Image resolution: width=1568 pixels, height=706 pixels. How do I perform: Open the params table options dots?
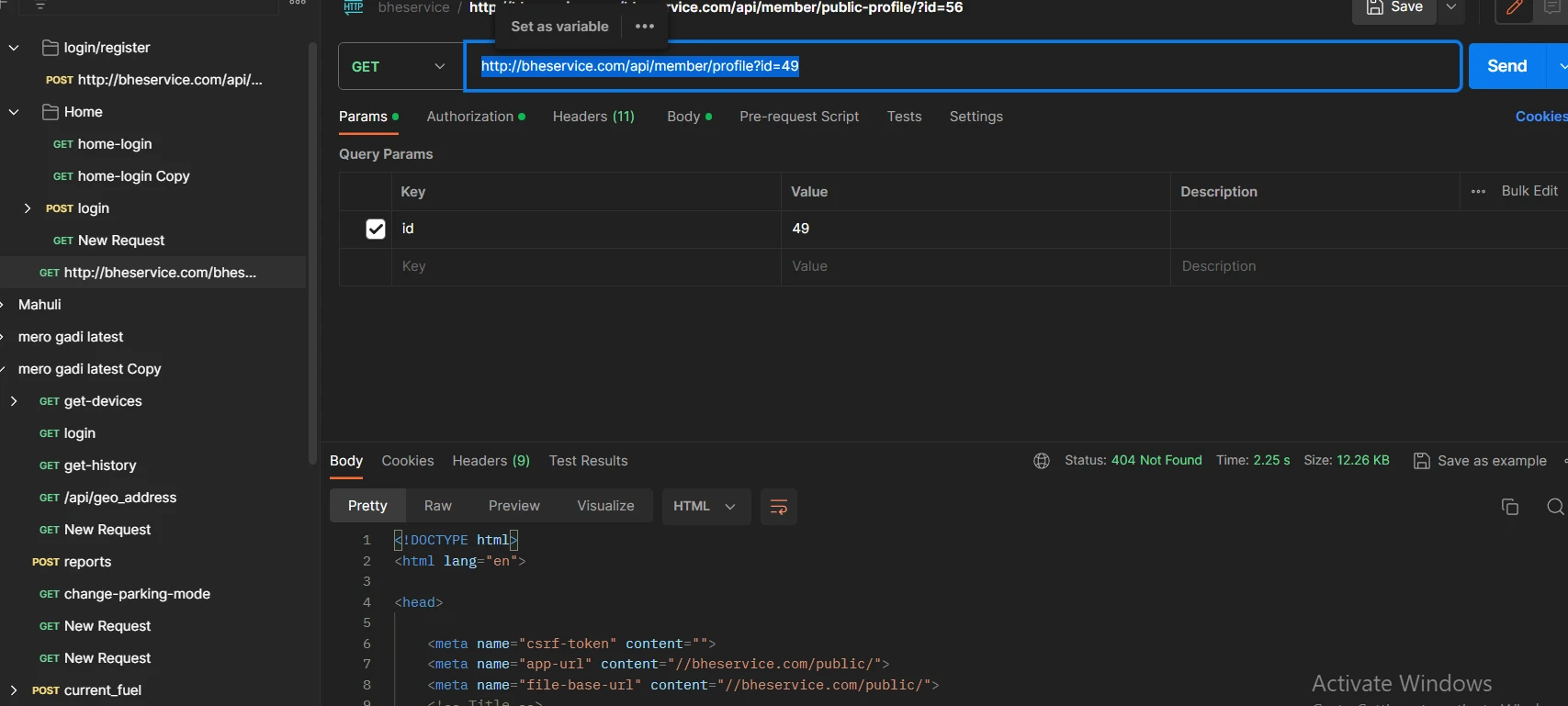[1478, 191]
